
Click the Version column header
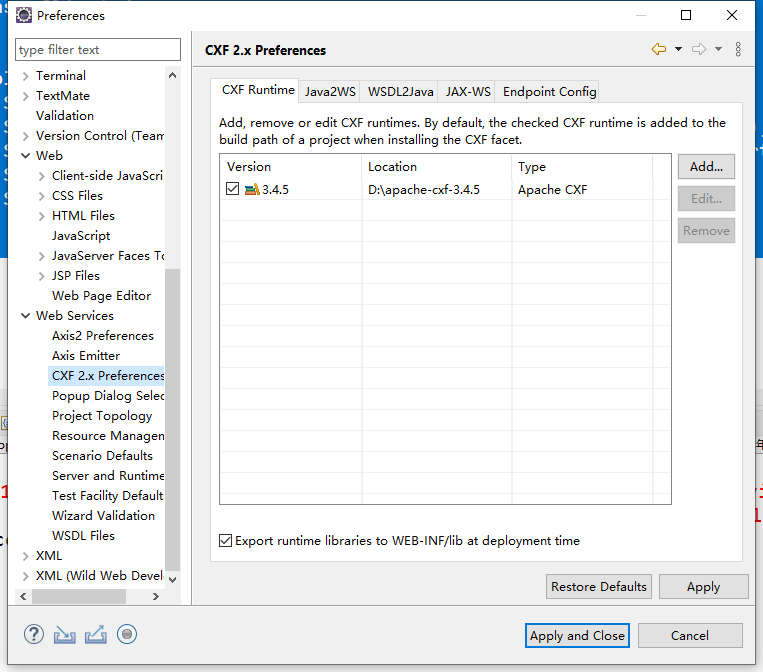tap(291, 166)
